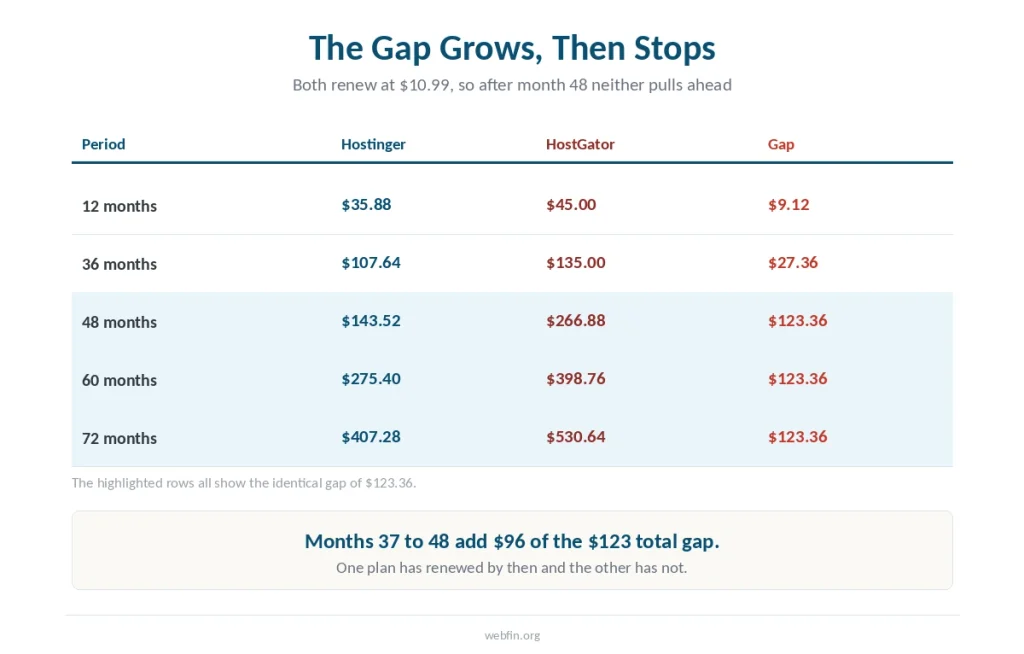This screenshot has width=1024, height=654.
Task: Click HostGator price $45.00
Action: [x=571, y=204]
